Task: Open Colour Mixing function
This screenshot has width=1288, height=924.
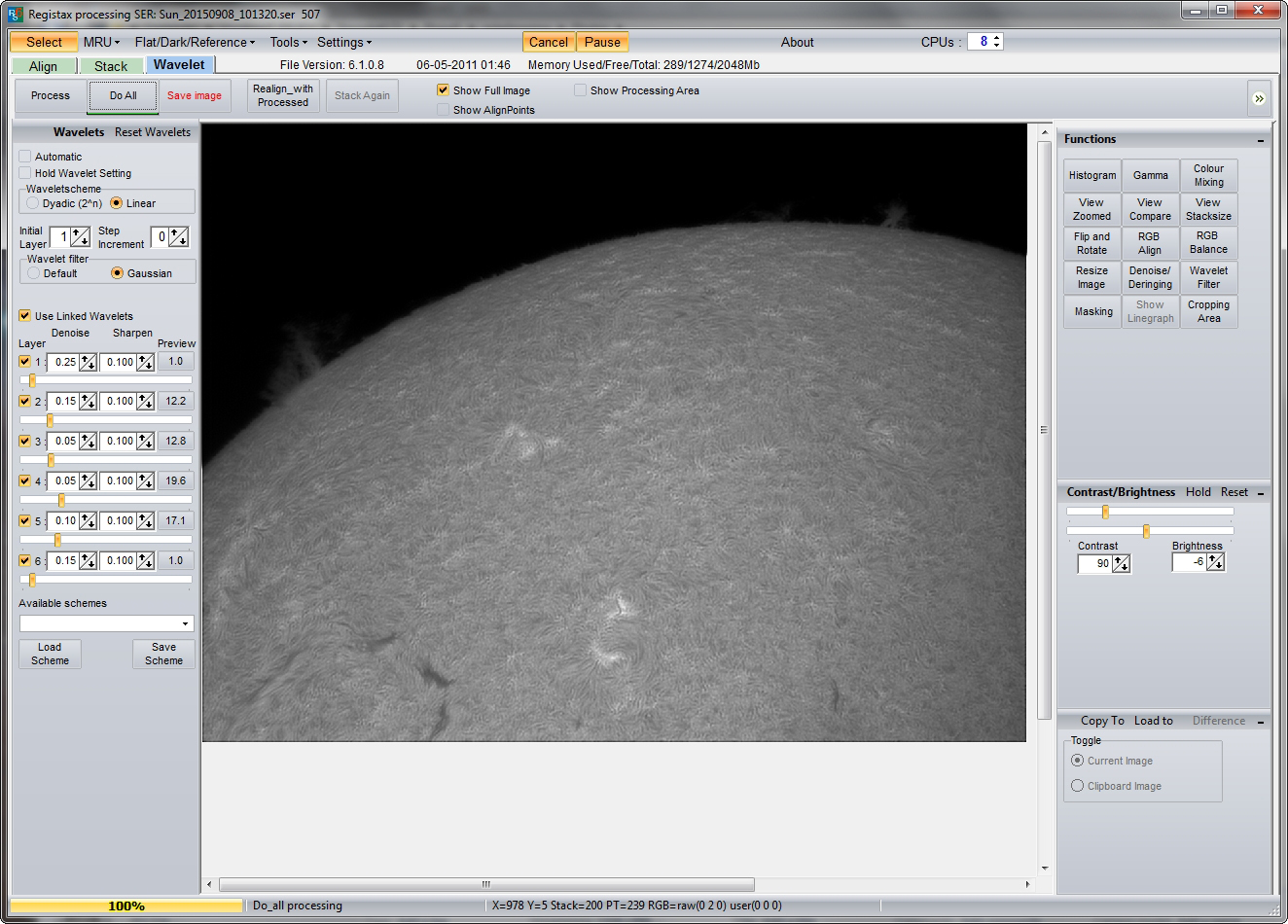Action: (x=1209, y=175)
